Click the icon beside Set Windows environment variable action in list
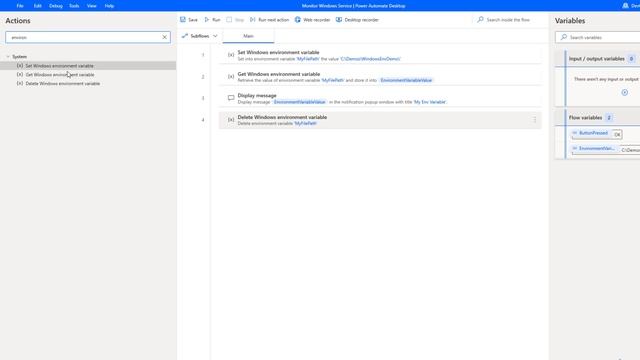The width and height of the screenshot is (640, 360). click(20, 66)
